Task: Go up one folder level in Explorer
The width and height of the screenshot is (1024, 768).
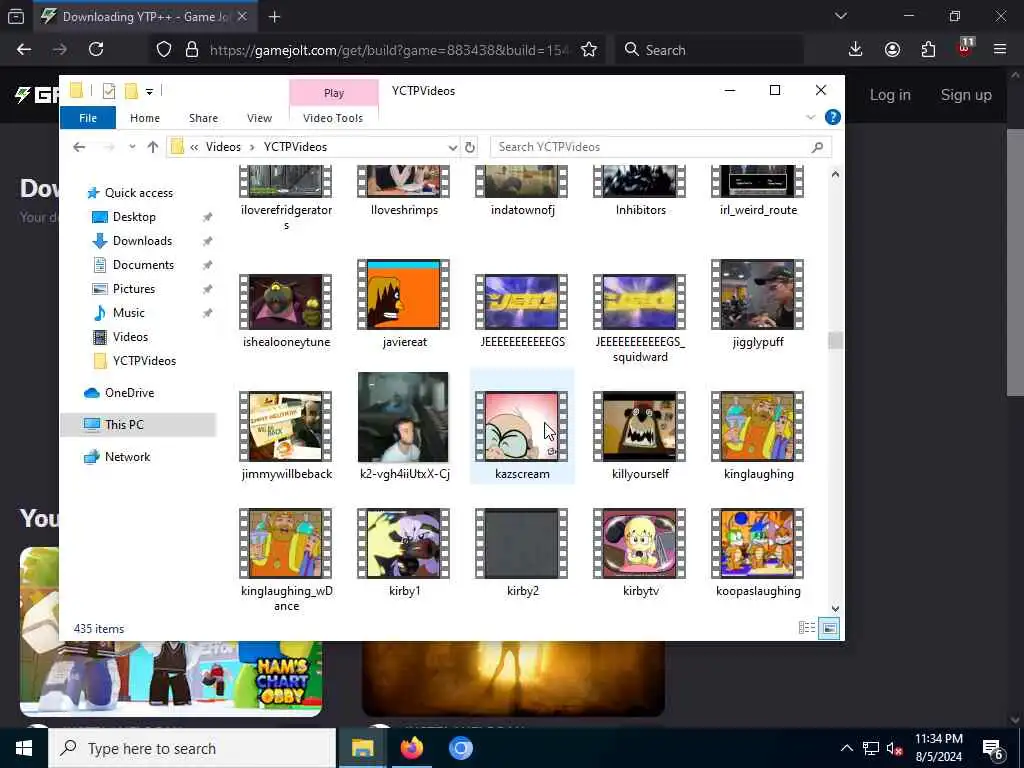Action: [x=153, y=147]
